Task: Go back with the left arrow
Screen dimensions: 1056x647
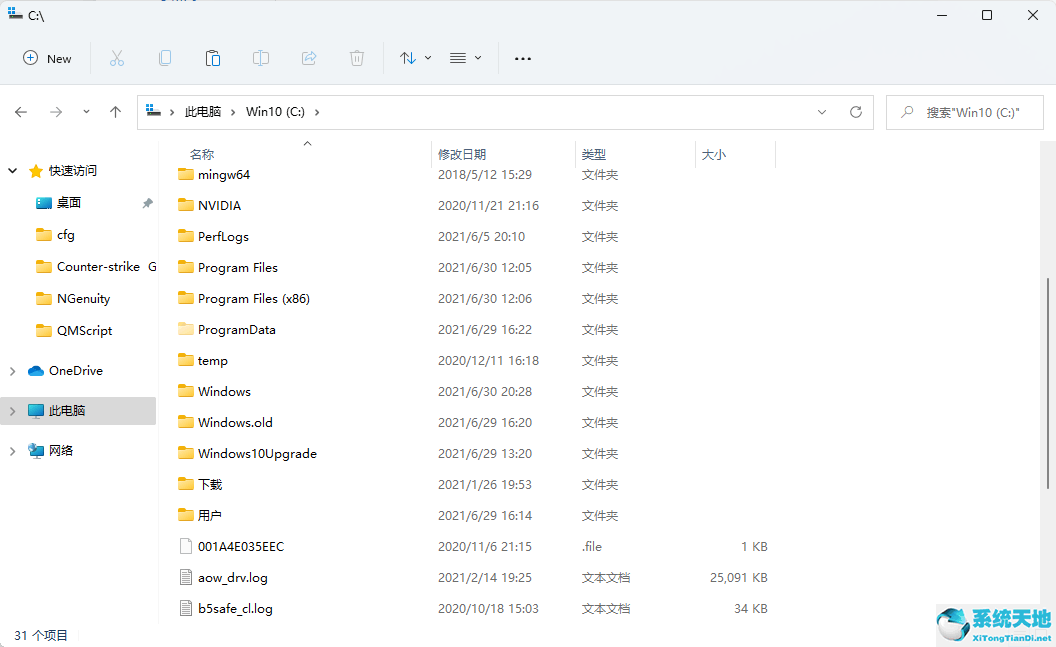Action: pos(21,112)
